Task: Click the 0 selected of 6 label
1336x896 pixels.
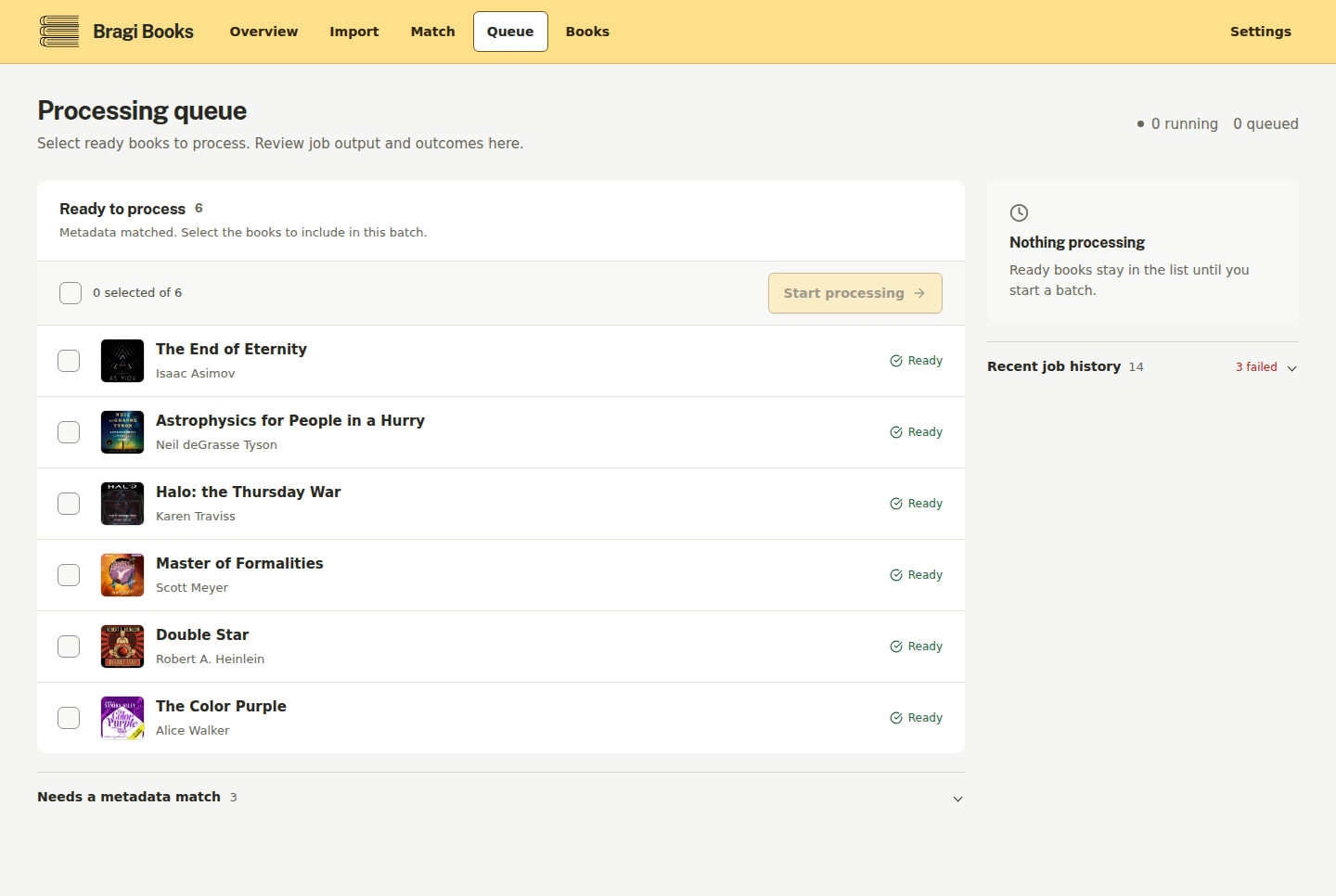Action: (x=137, y=293)
